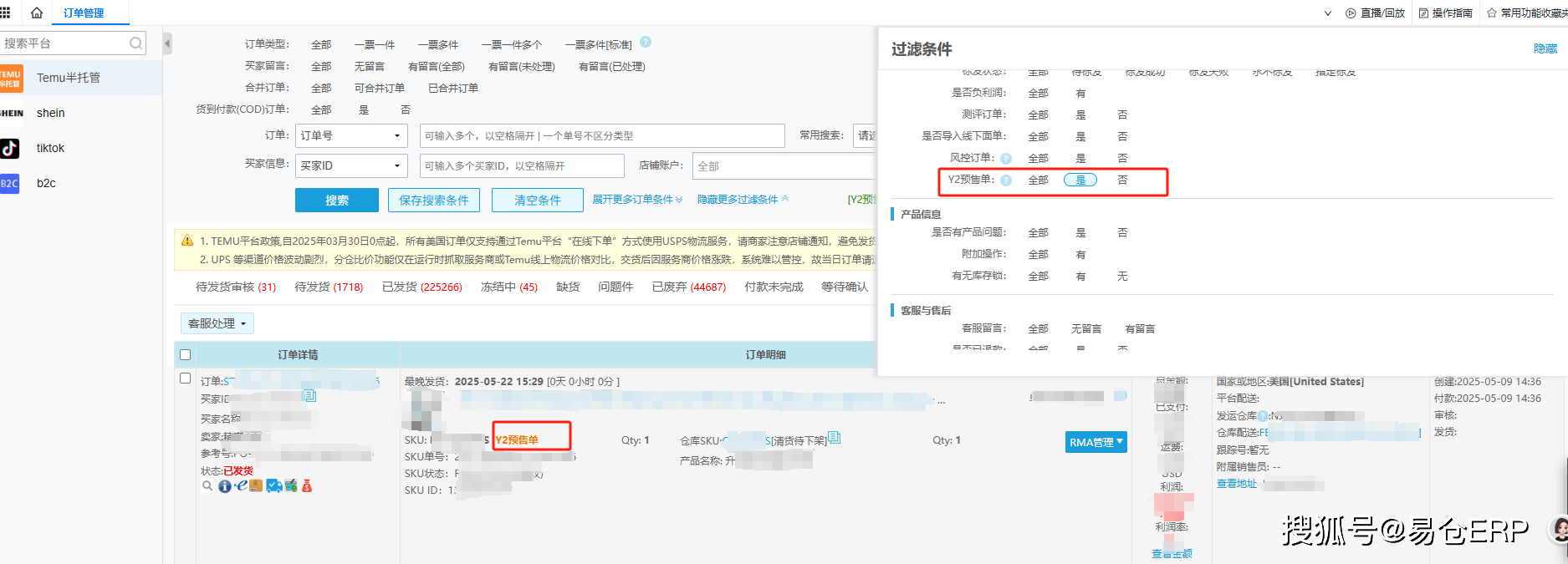Open the 买家ID type dropdown
Viewport: 1568px width, 564px height.
351,166
